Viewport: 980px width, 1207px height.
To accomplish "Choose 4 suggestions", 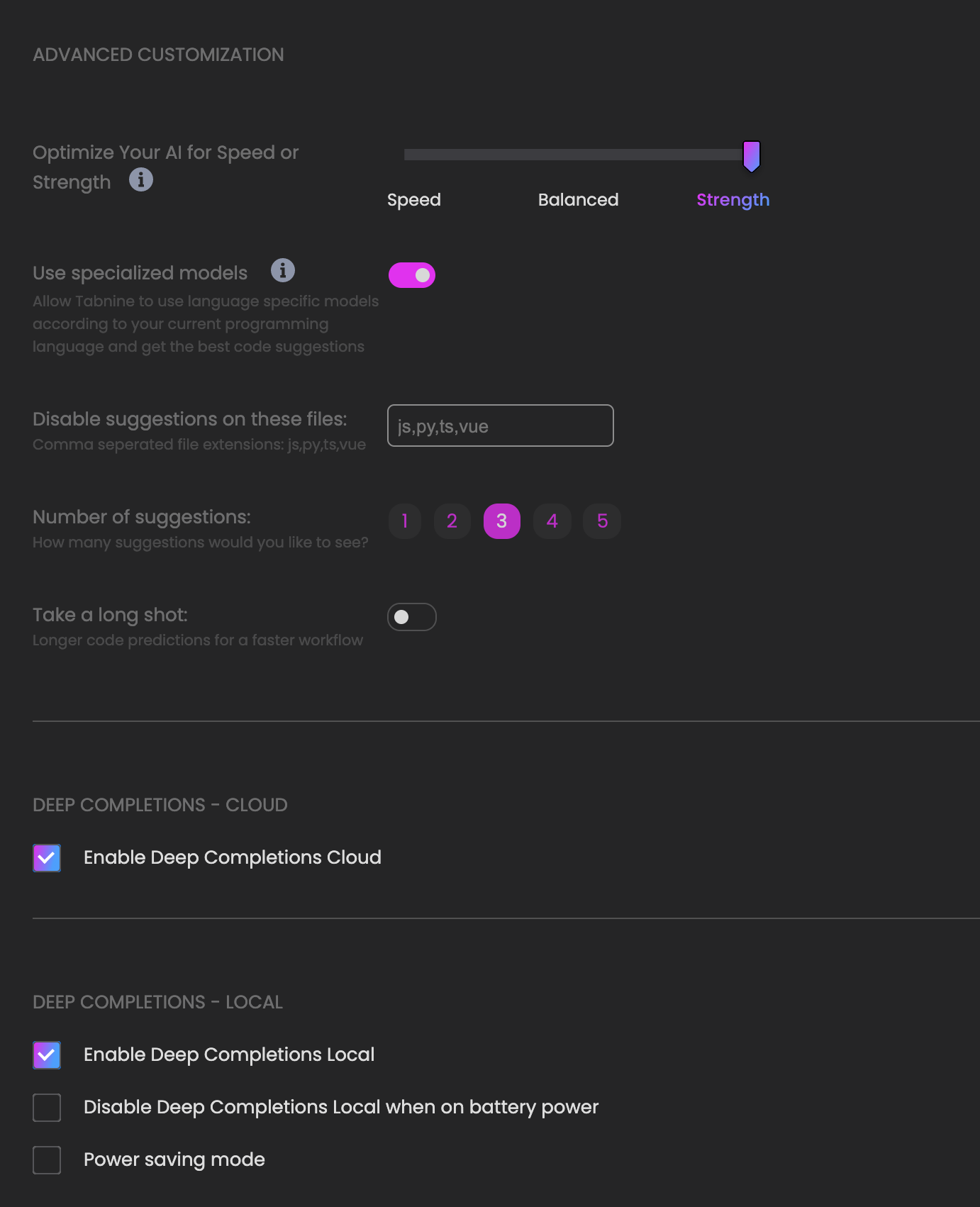I will [552, 521].
